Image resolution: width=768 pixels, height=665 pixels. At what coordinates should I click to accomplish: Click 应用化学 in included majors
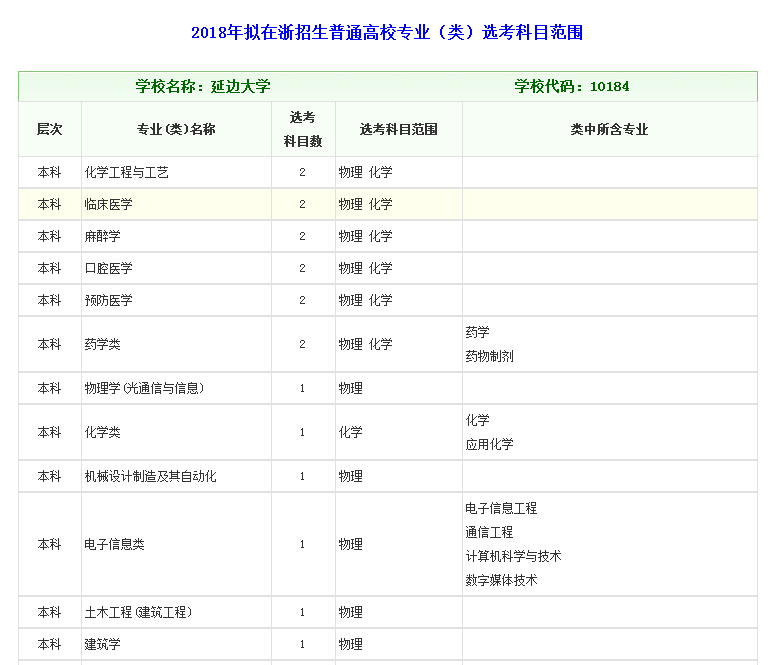point(489,444)
